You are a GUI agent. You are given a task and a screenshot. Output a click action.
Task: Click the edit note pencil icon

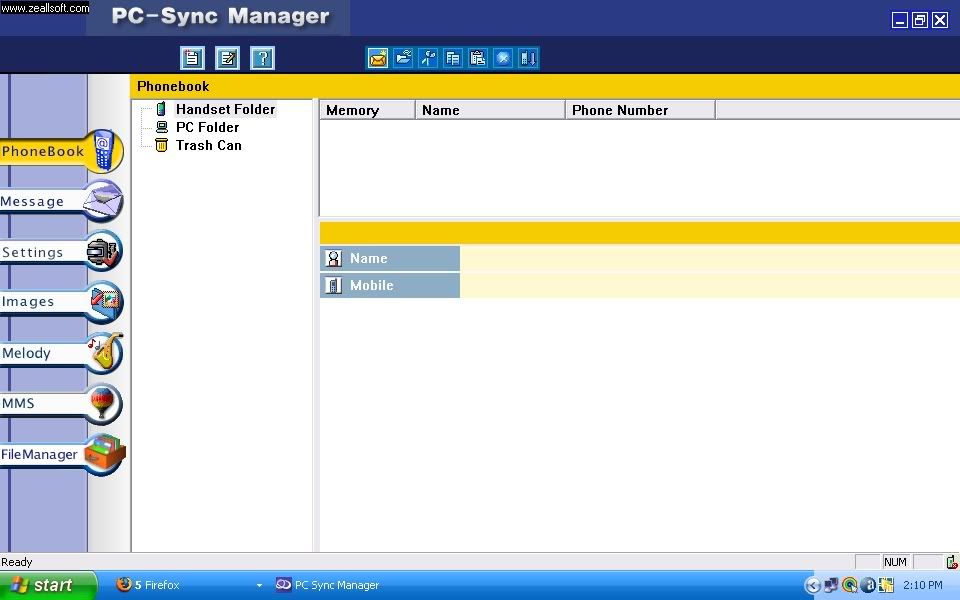pos(227,58)
